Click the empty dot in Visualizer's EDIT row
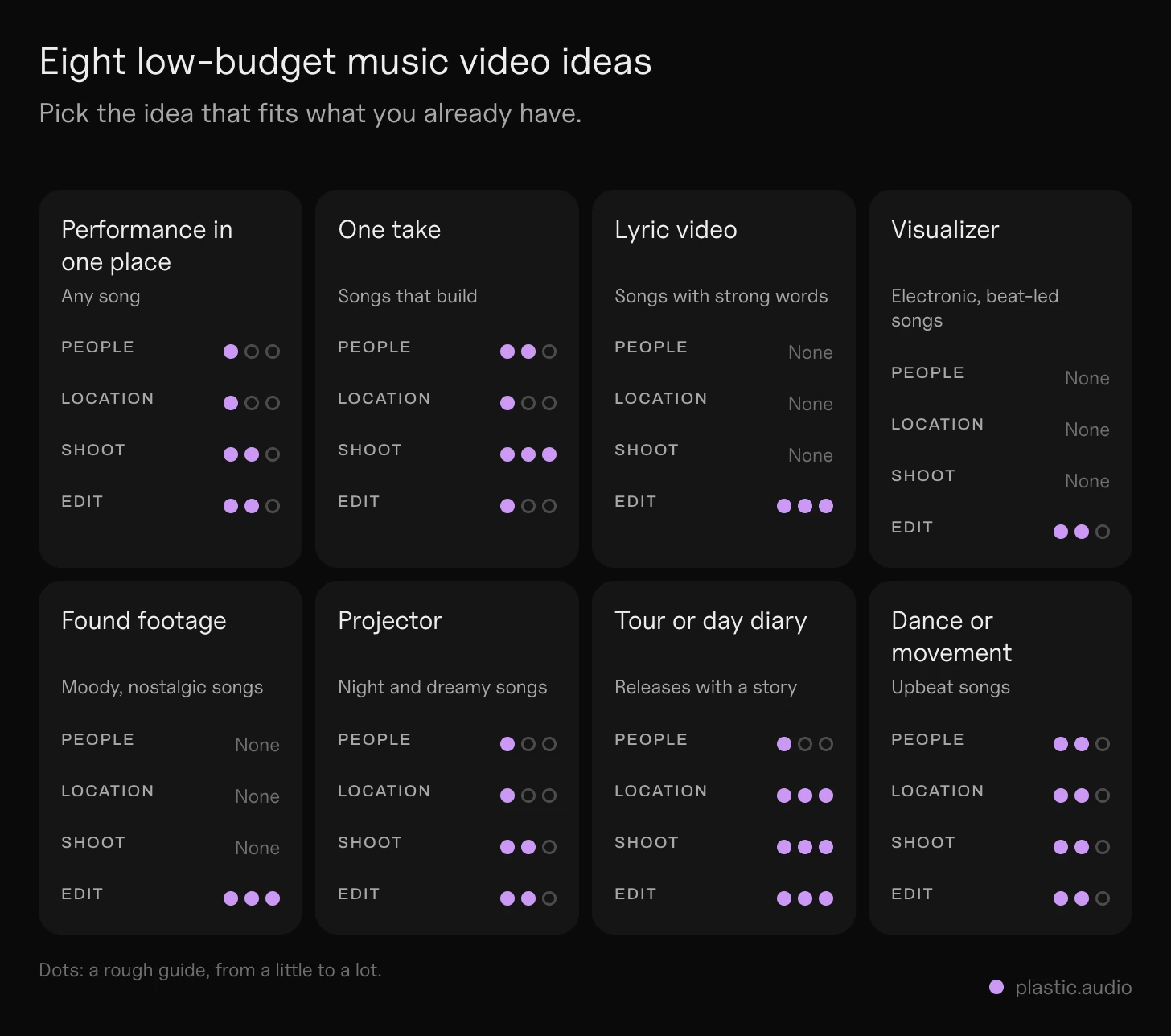Image resolution: width=1171 pixels, height=1036 pixels. (x=1103, y=532)
